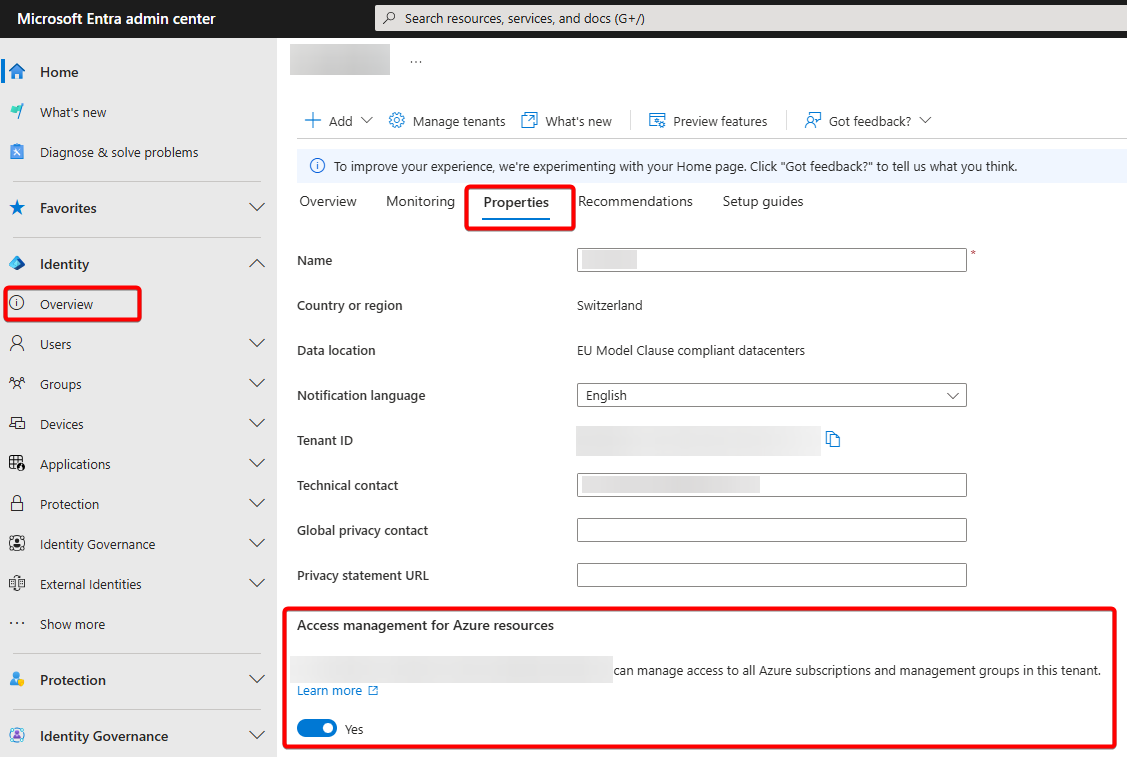Select the Properties tab
Image resolution: width=1127 pixels, height=757 pixels.
516,203
